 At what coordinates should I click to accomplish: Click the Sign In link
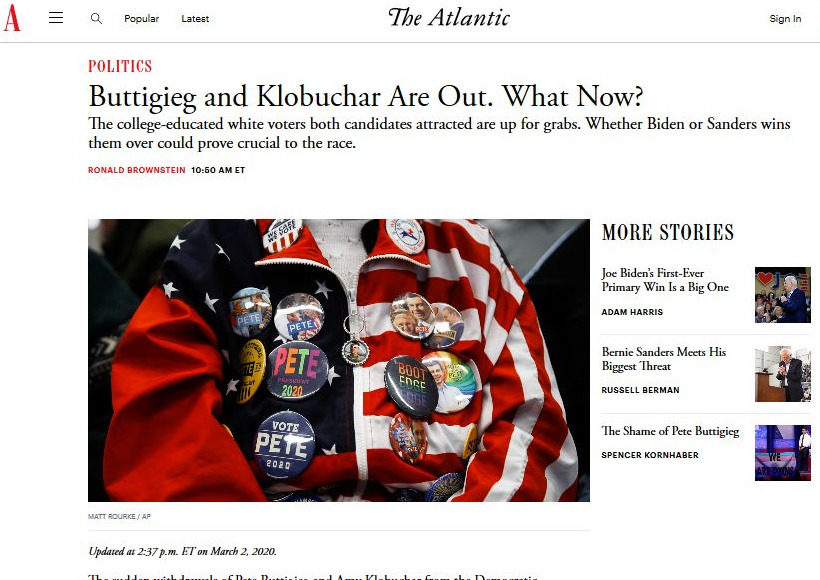[785, 18]
